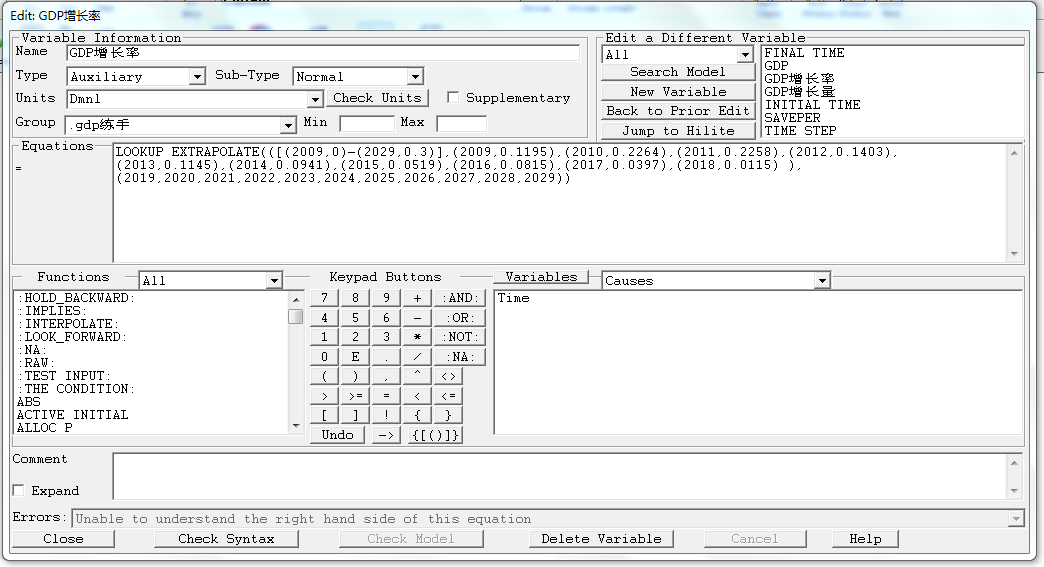Click the Delete Variable button
Viewport: 1044px width, 567px height.
[601, 539]
